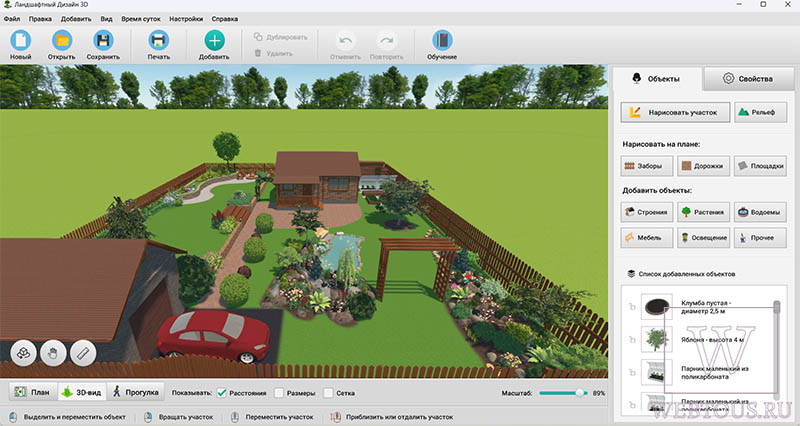Image resolution: width=800 pixels, height=426 pixels.
Task: Open the Обучение tutorial book icon
Action: coord(442,40)
